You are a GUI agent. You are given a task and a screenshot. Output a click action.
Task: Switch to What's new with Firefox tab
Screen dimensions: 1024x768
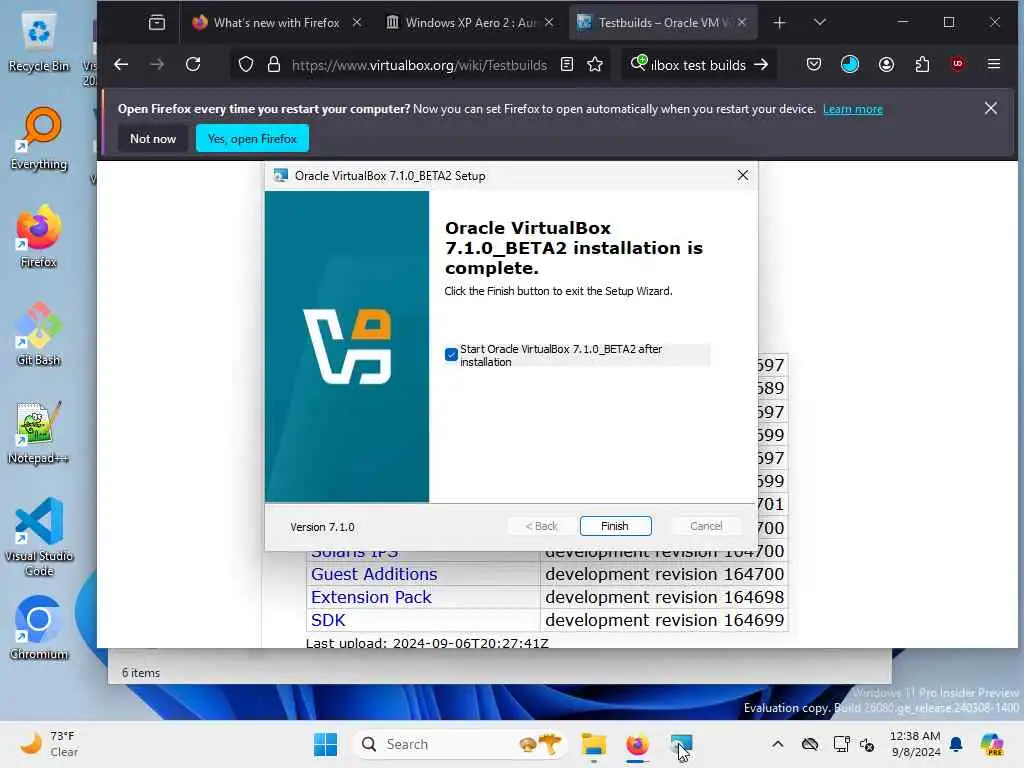click(x=276, y=23)
